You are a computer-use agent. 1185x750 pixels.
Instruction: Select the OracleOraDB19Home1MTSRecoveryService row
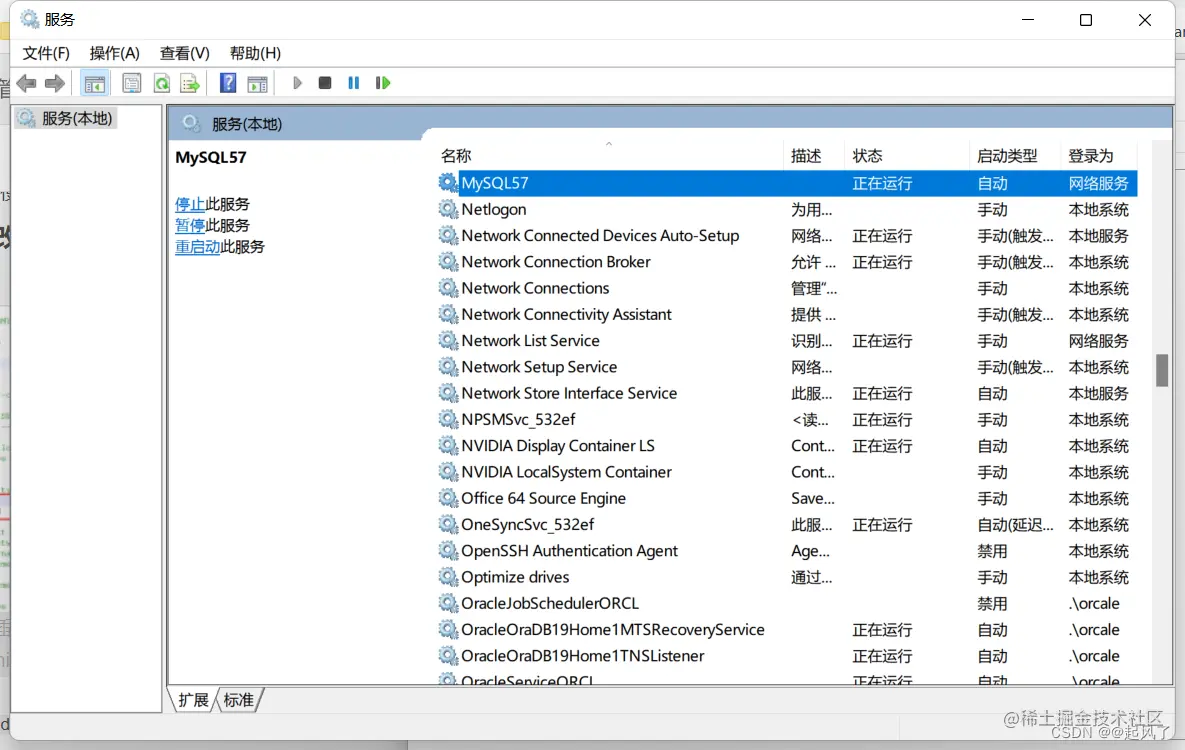point(786,630)
